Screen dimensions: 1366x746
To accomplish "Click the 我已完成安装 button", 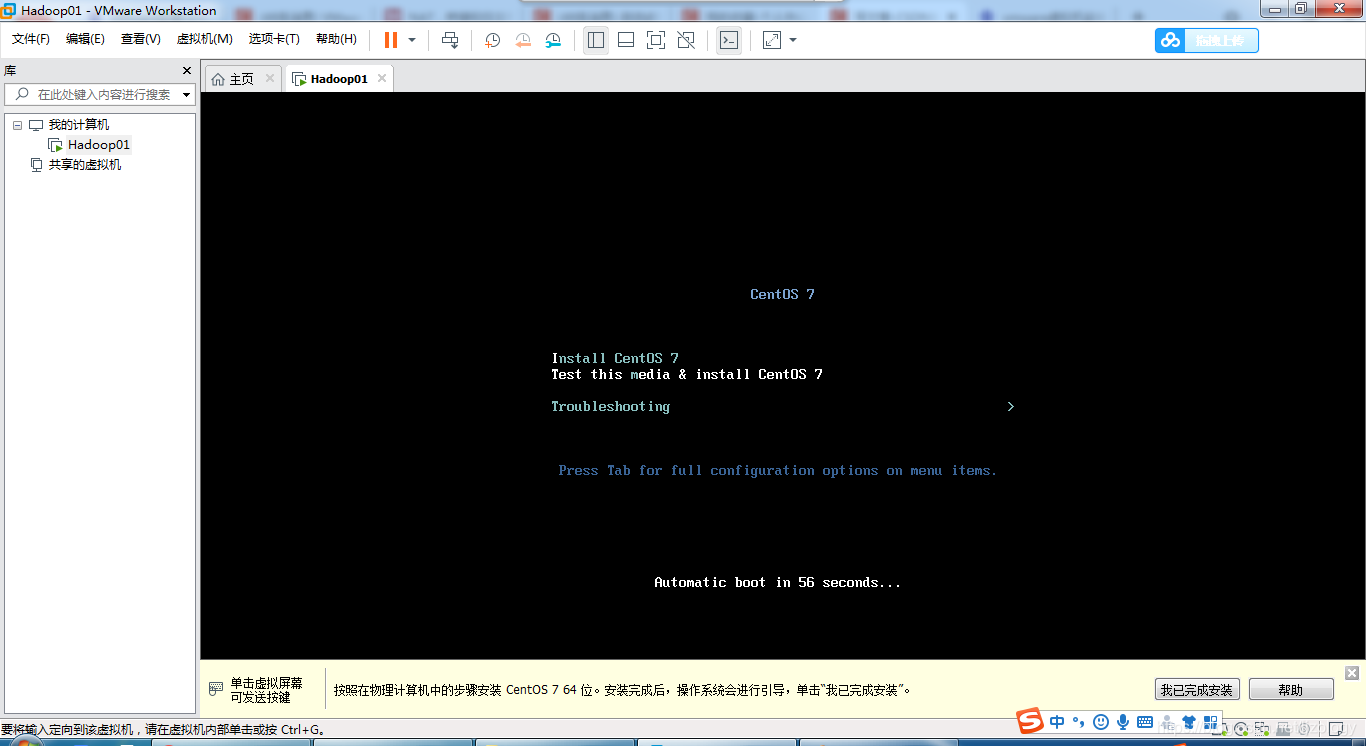I will 1198,690.
